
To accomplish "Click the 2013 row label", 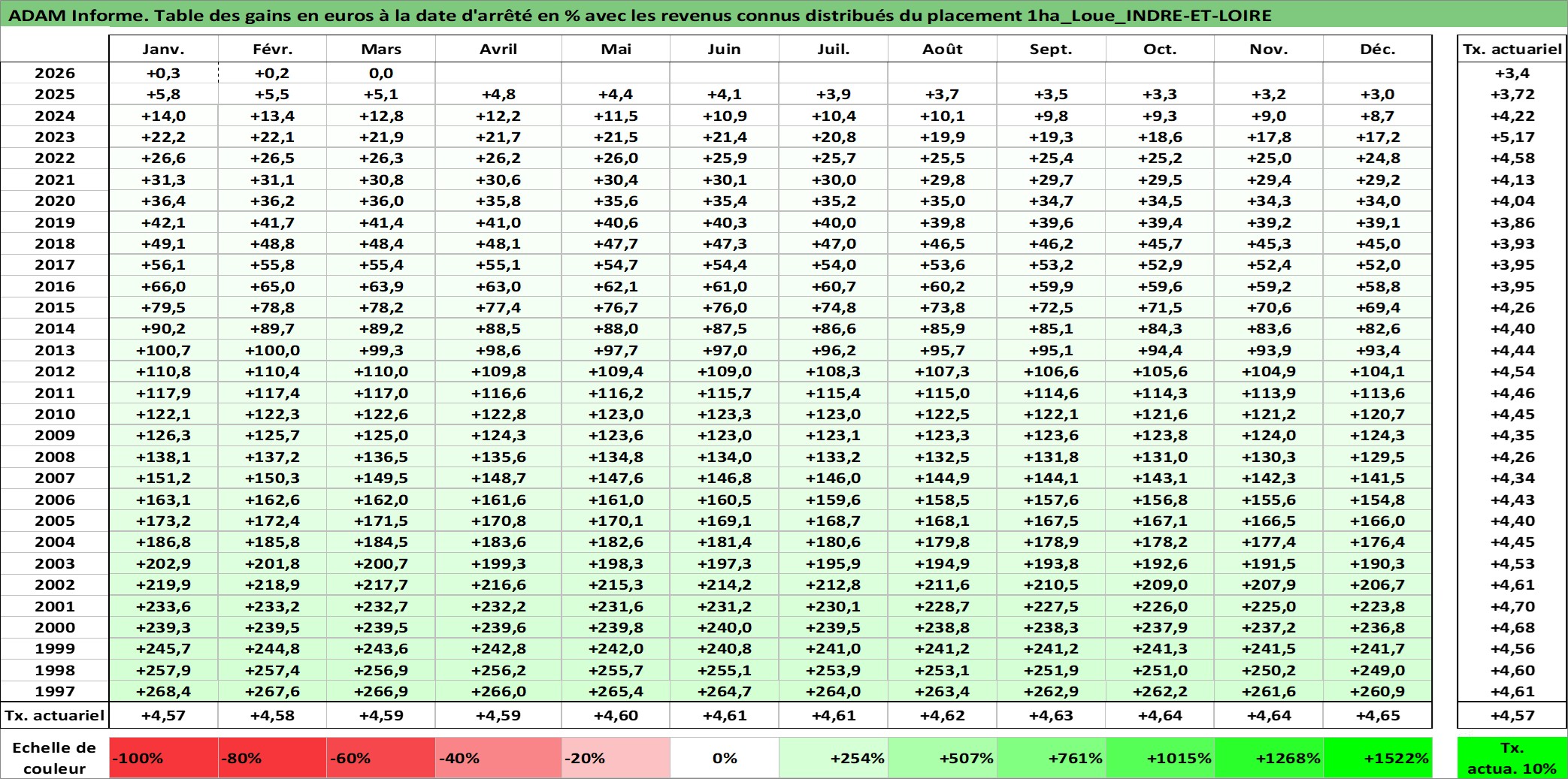I will click(x=55, y=350).
